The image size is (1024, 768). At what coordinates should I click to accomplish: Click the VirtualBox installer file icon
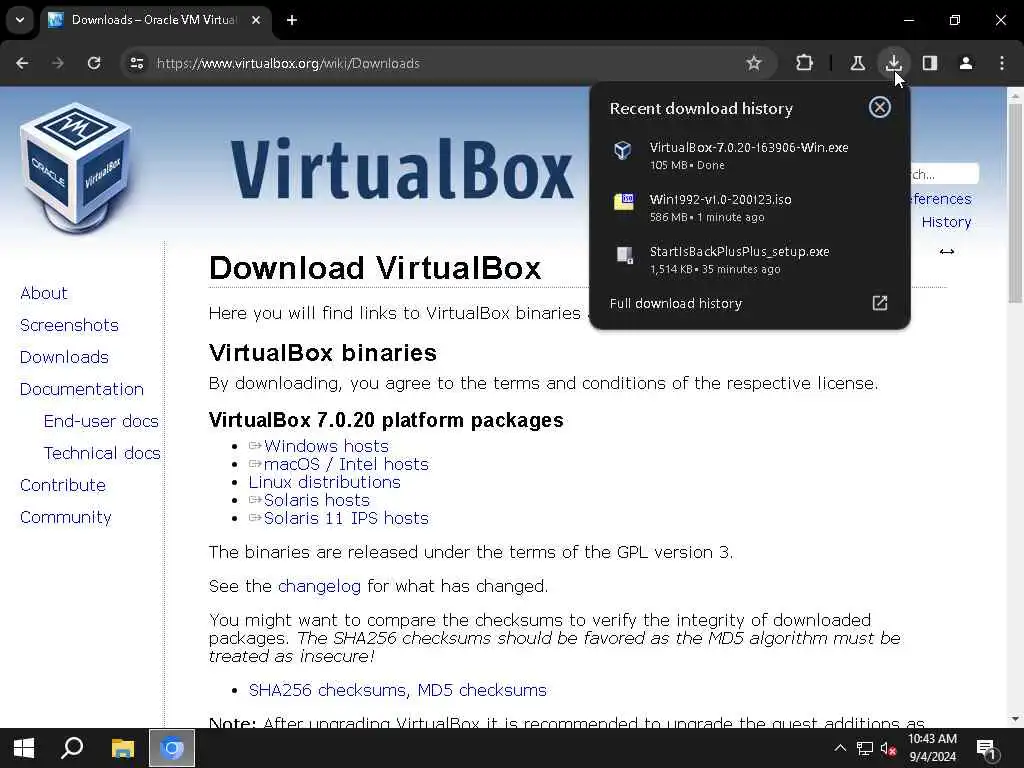tap(623, 151)
